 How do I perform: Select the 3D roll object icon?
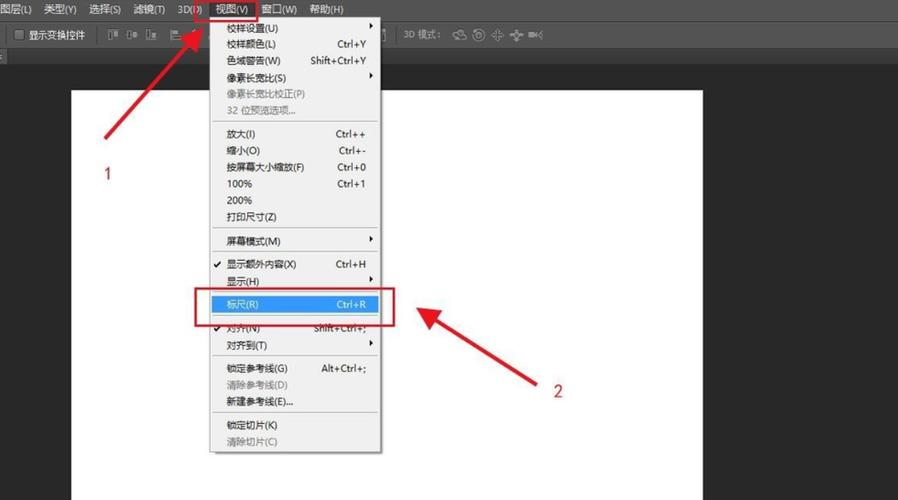[x=479, y=35]
